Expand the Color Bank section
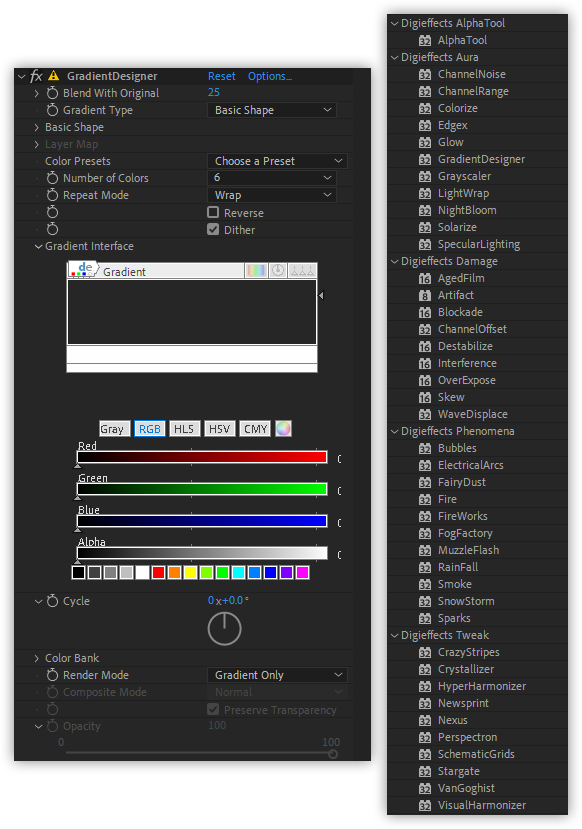This screenshot has height=829, width=582. tap(36, 658)
